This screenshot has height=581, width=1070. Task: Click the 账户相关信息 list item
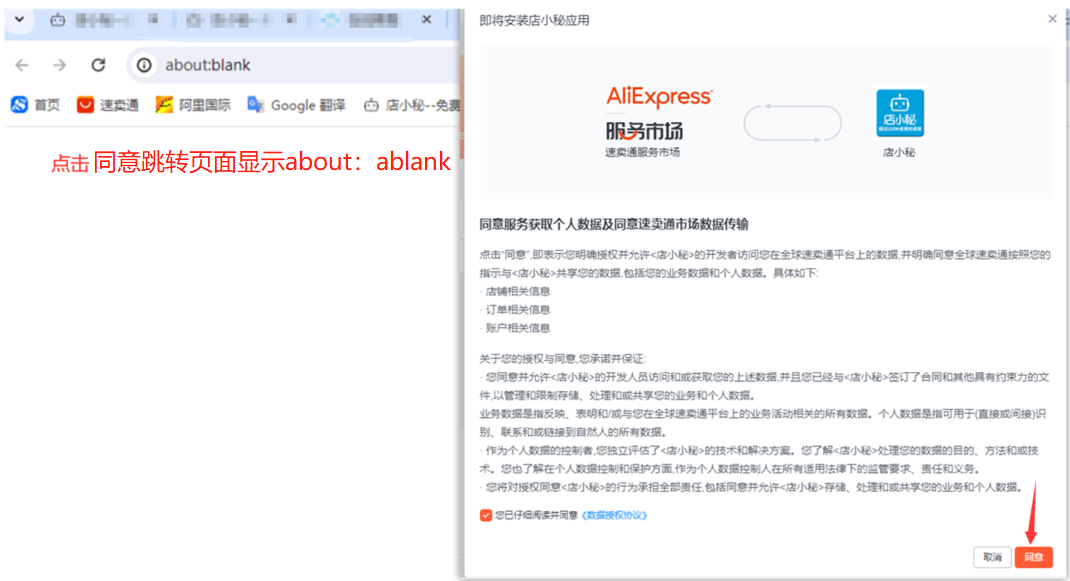coord(517,328)
